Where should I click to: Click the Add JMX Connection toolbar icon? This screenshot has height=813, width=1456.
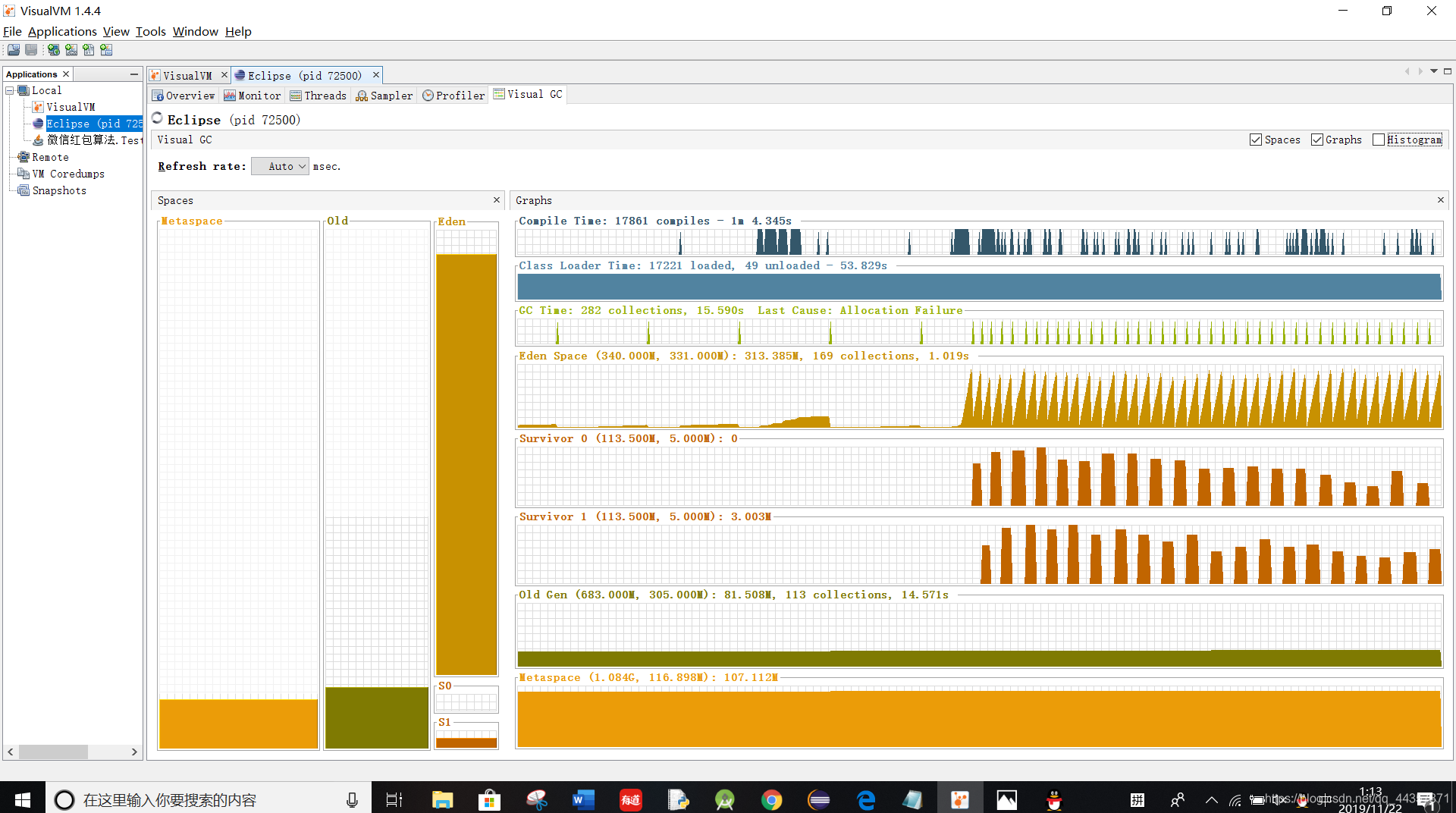coord(71,50)
